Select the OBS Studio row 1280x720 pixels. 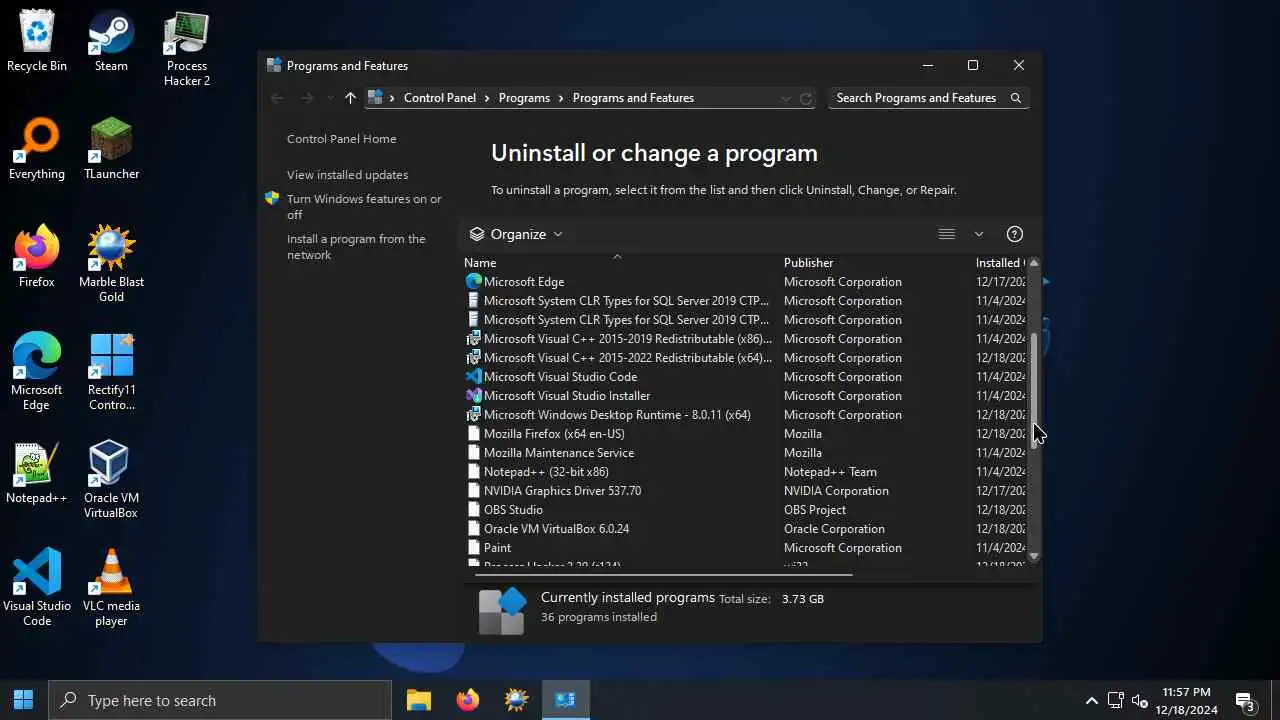(x=744, y=510)
